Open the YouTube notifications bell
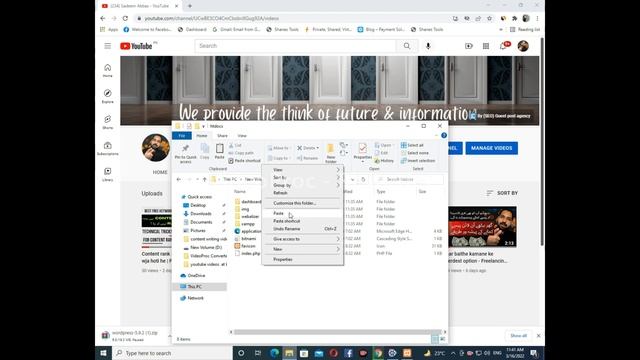Viewport: 640px width, 360px height. point(503,46)
